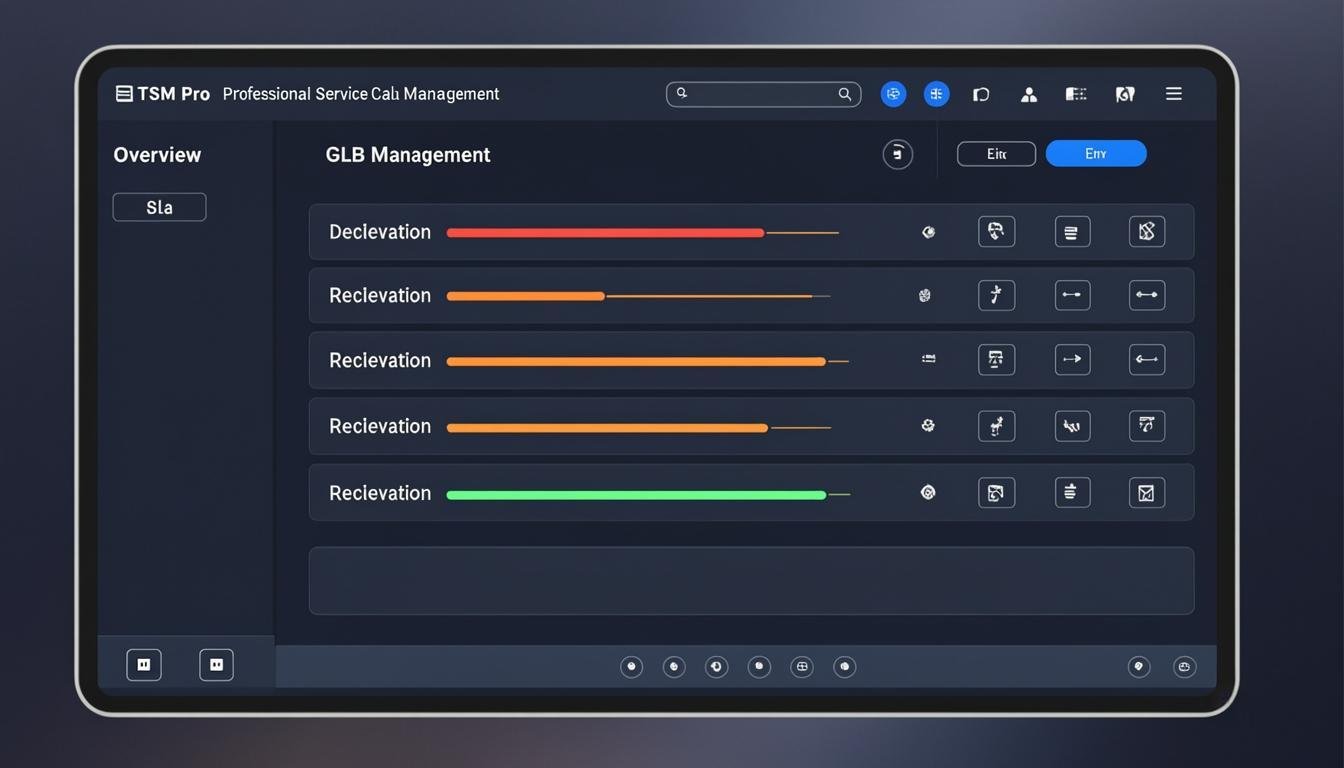Open the chat bubble icon in top bar
Image resolution: width=1344 pixels, height=768 pixels.
[981, 94]
